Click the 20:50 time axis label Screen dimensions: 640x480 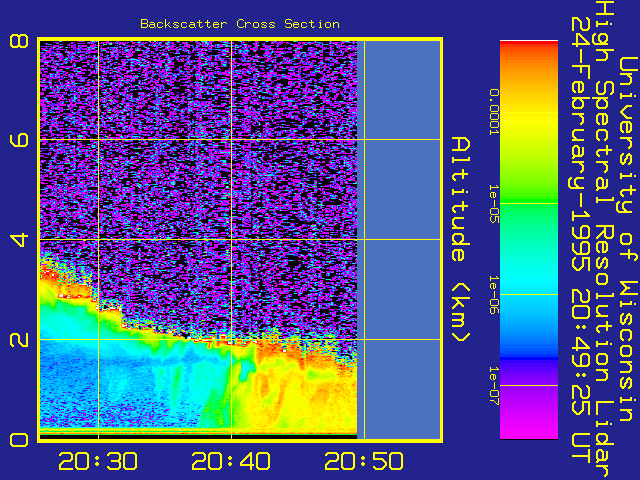point(364,461)
